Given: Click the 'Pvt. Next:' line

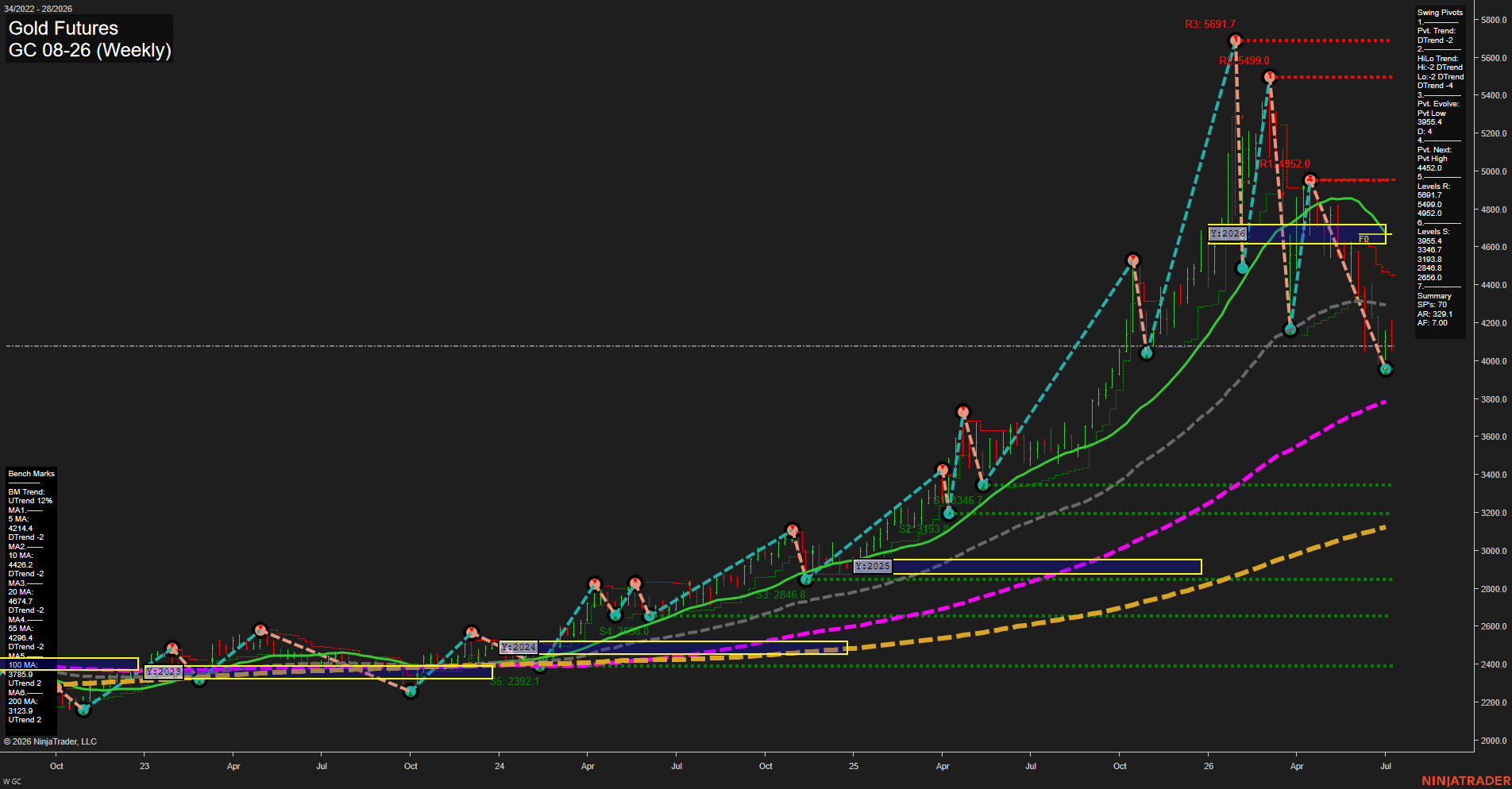Looking at the screenshot, I should tap(1434, 150).
